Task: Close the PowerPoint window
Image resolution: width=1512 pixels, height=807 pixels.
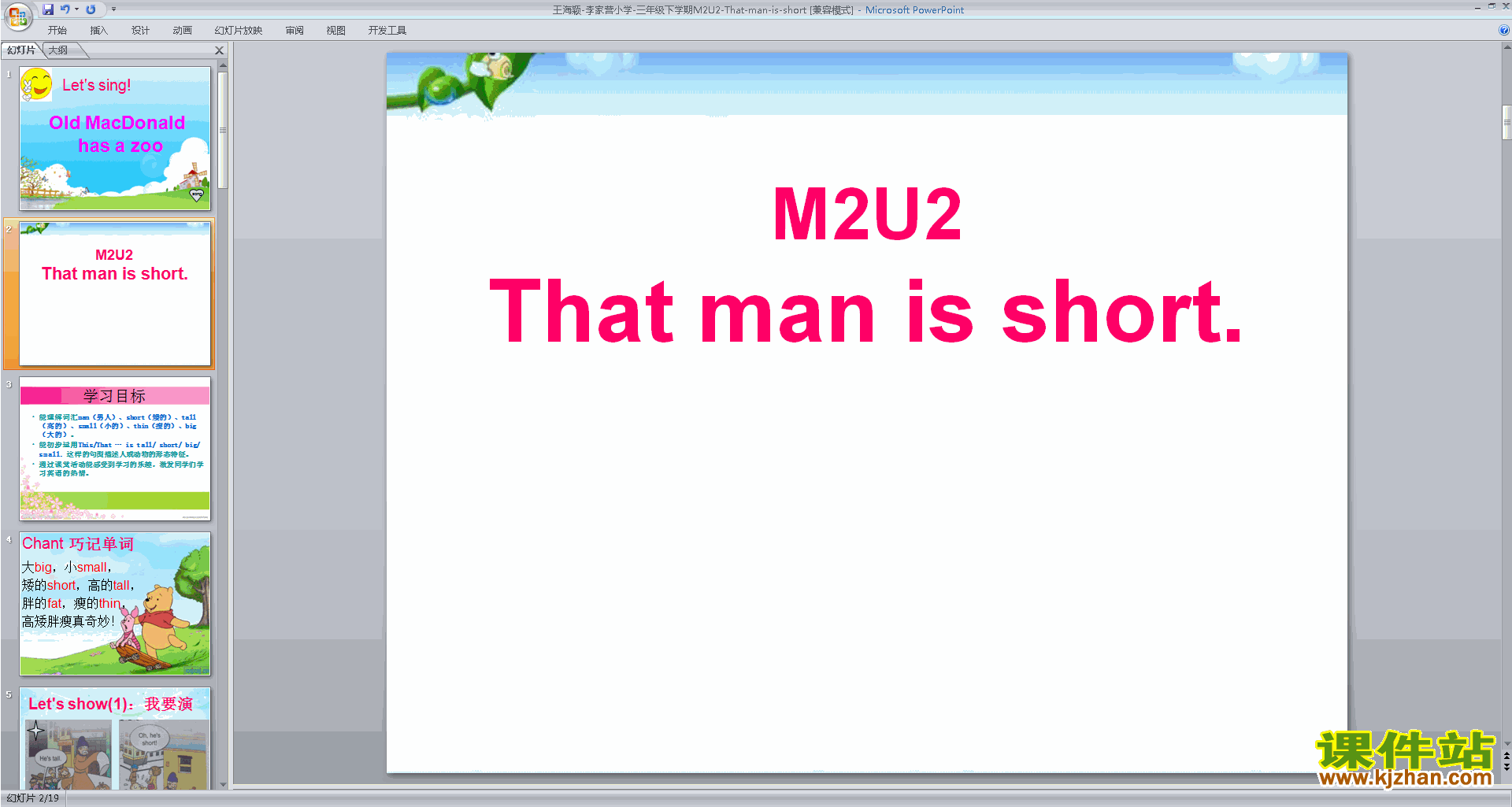Action: click(1506, 6)
